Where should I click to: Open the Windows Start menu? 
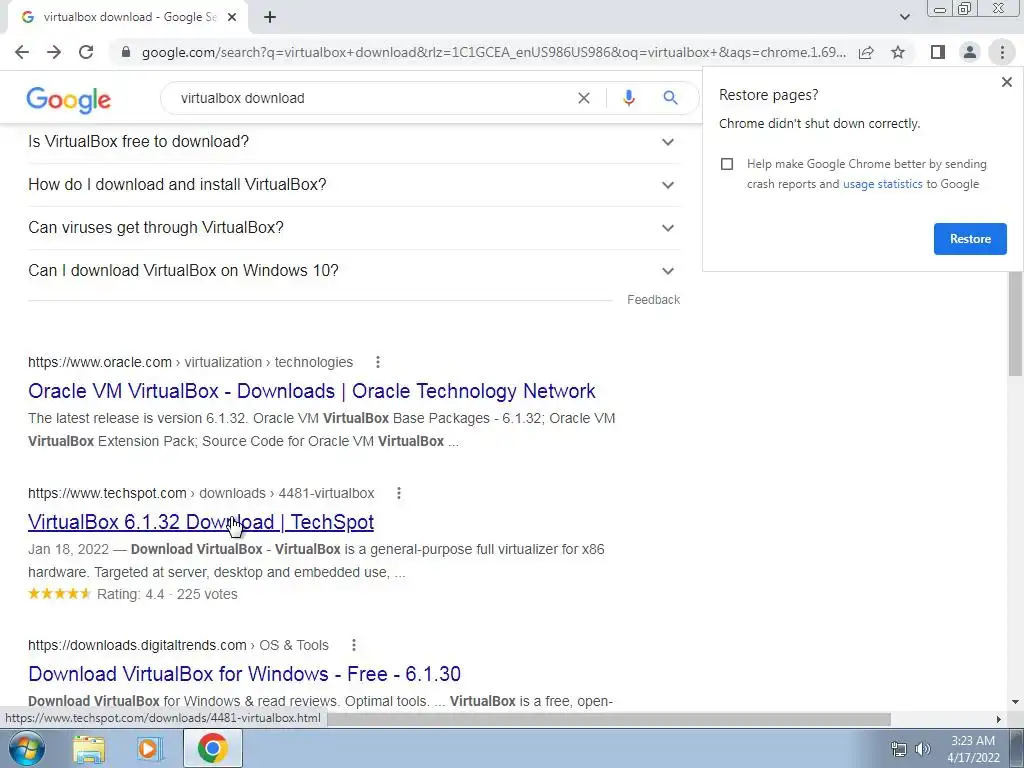(x=26, y=748)
